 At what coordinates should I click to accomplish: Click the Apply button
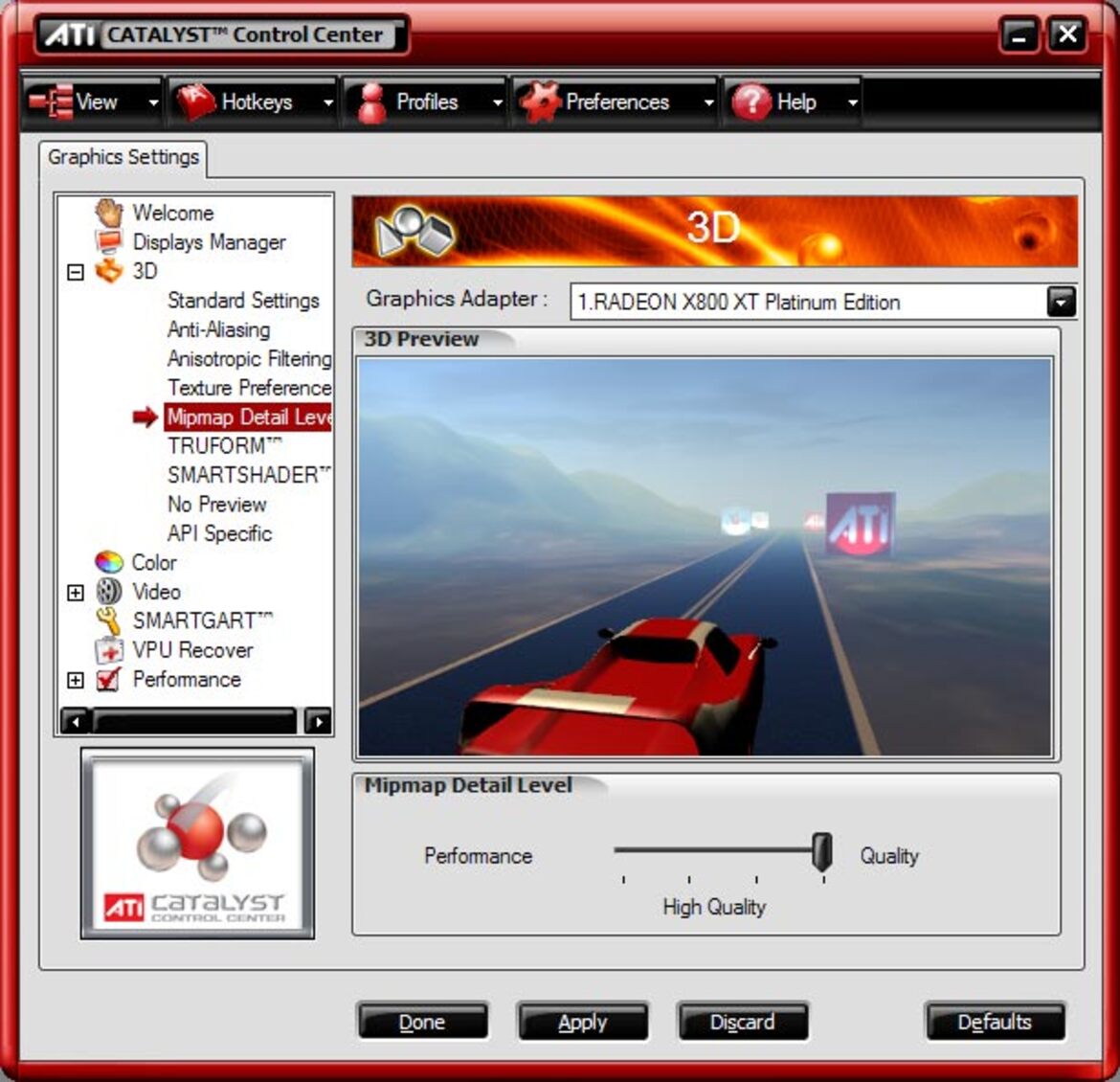(x=582, y=1022)
